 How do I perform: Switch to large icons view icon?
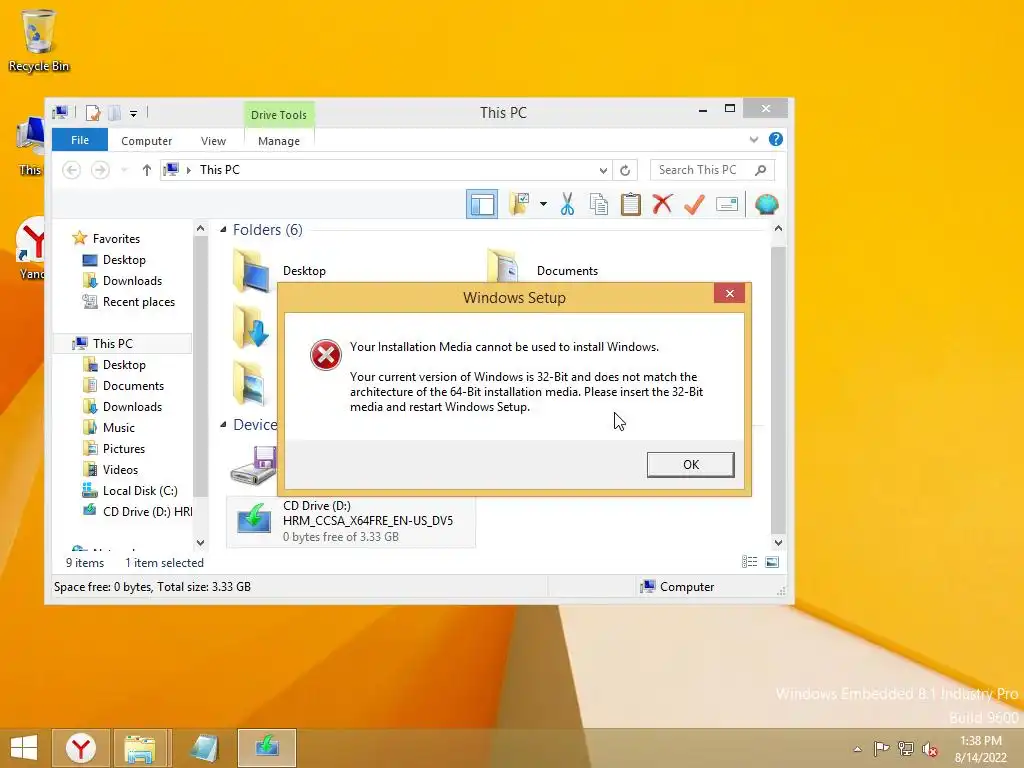[772, 562]
